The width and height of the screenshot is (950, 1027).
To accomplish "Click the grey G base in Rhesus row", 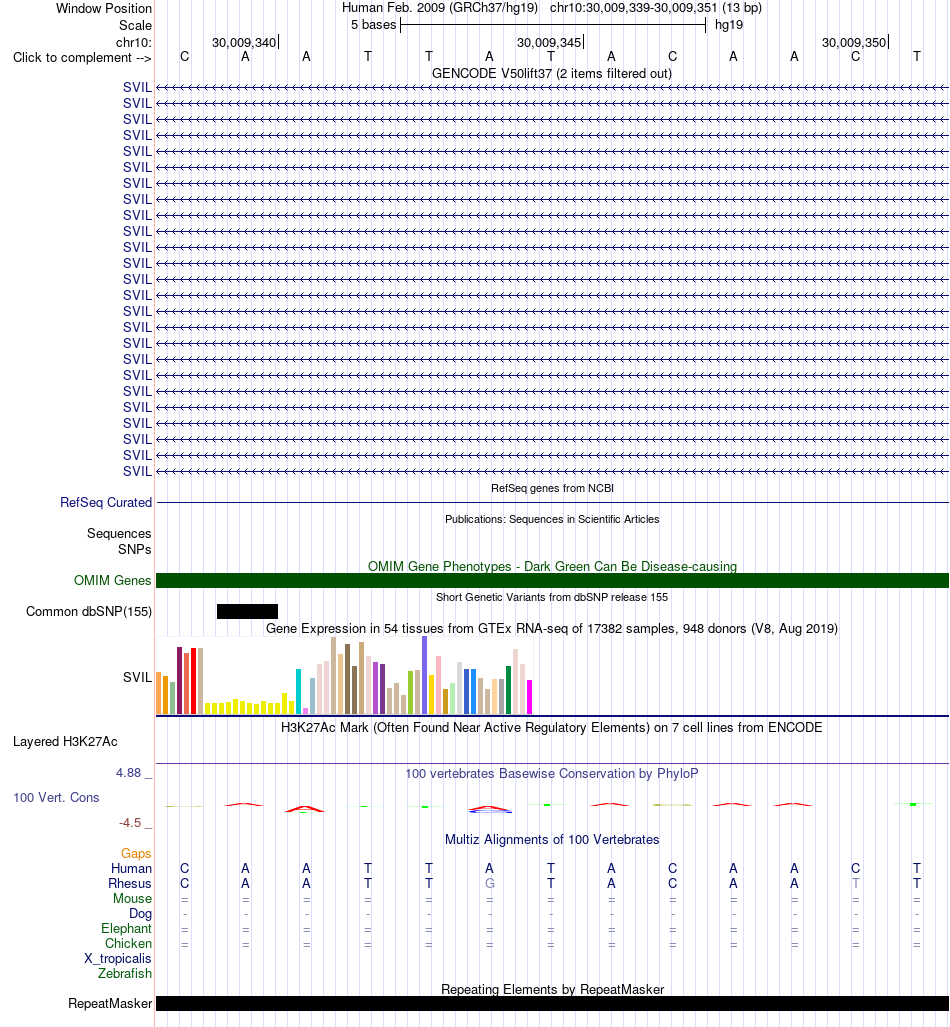I will pos(489,884).
